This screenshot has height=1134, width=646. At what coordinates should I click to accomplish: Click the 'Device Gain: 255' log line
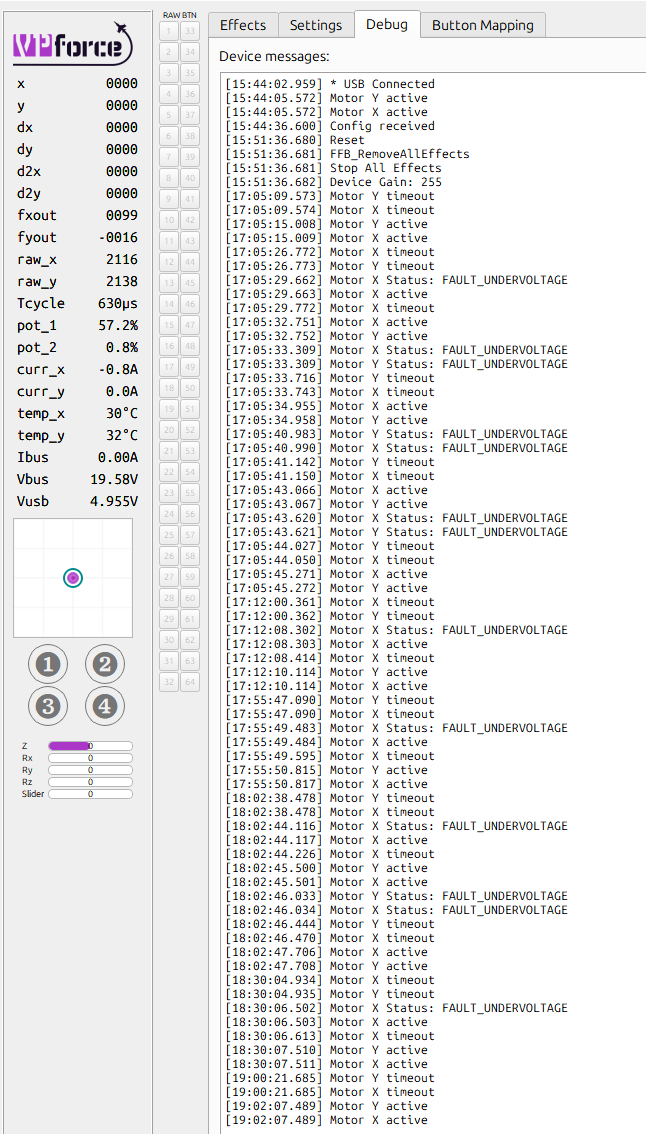[333, 182]
